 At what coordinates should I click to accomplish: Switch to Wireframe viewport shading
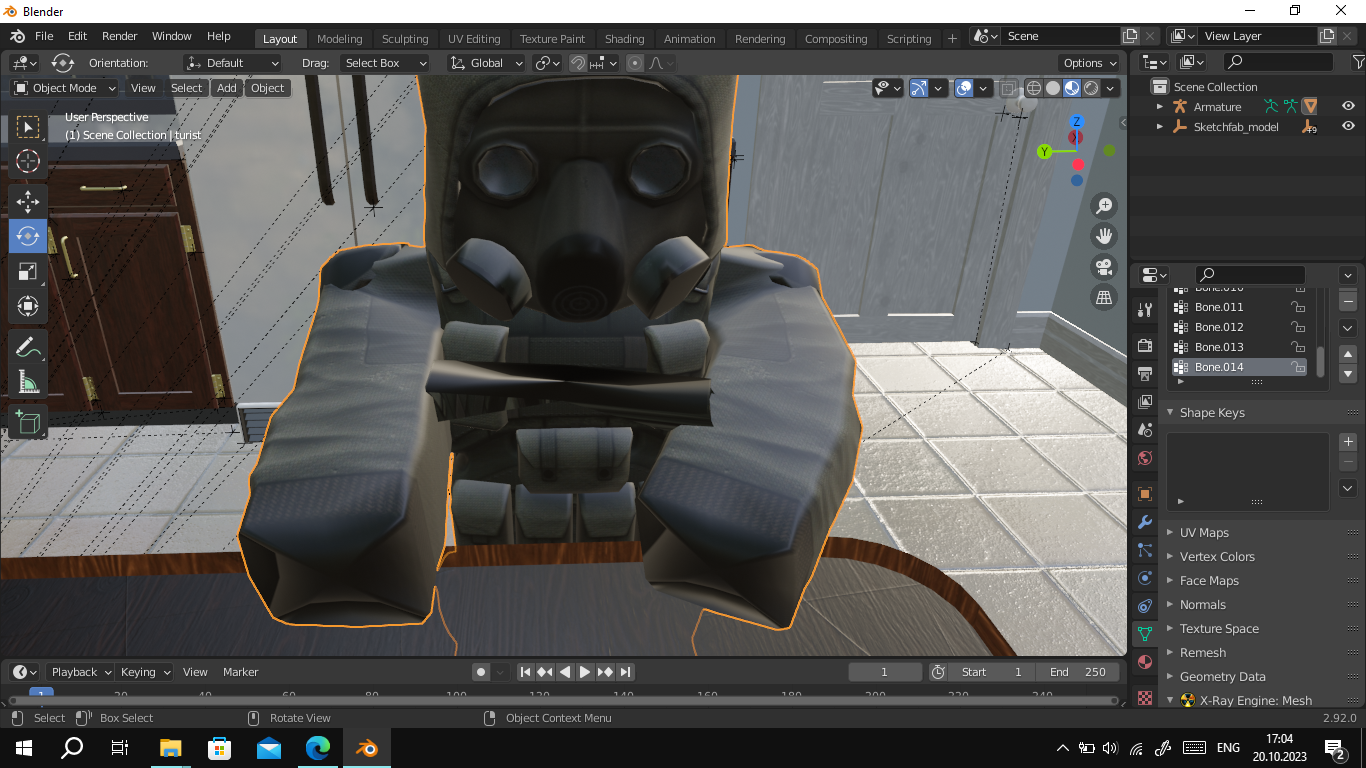(x=1034, y=88)
